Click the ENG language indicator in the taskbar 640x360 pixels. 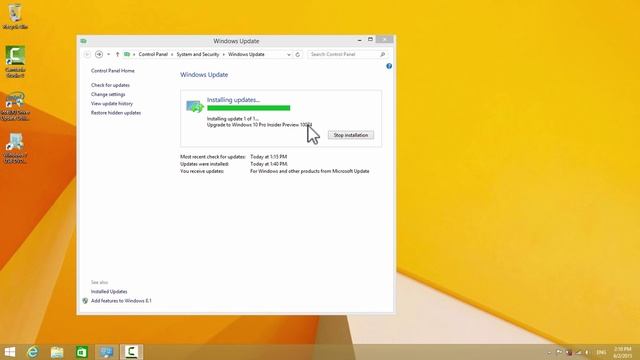pos(601,352)
